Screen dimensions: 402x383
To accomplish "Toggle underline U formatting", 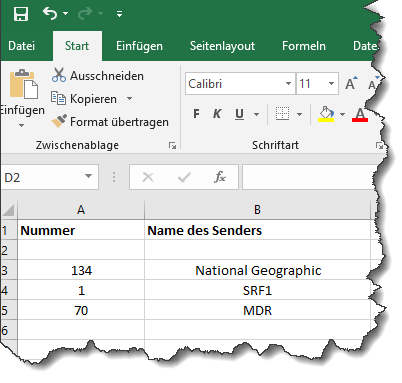I will [239, 114].
